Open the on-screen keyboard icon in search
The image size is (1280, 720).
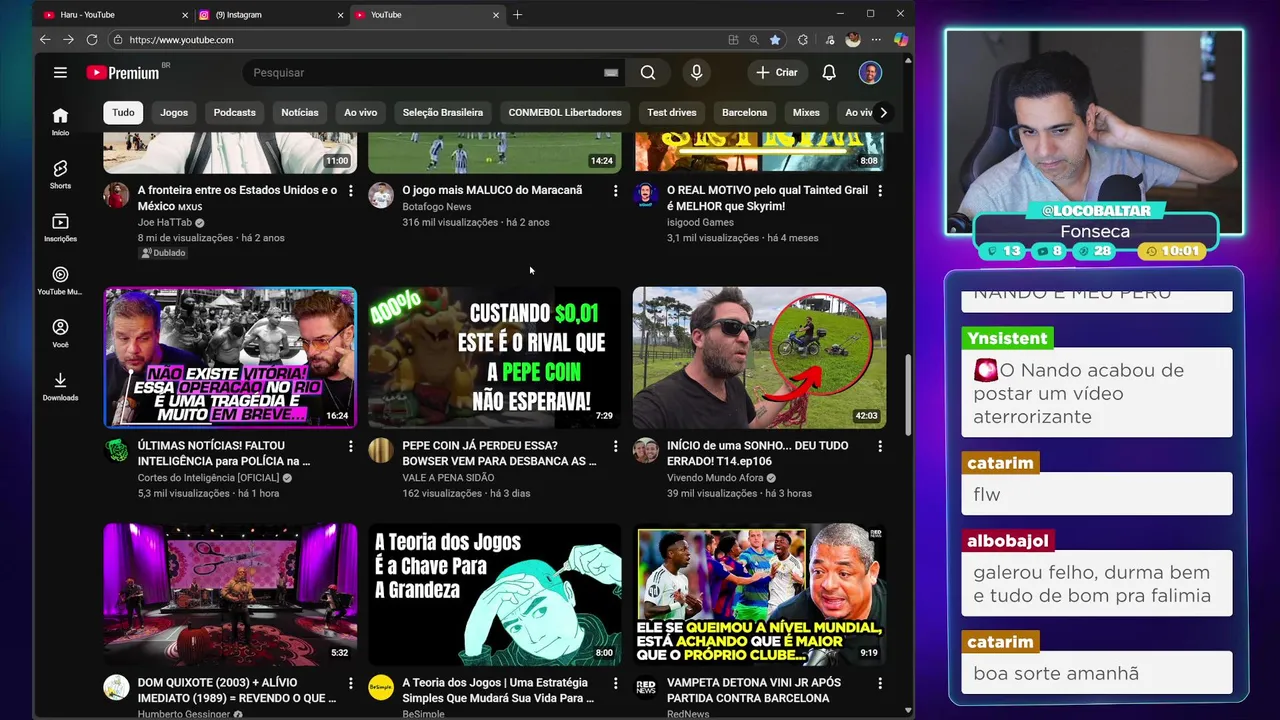(x=611, y=72)
